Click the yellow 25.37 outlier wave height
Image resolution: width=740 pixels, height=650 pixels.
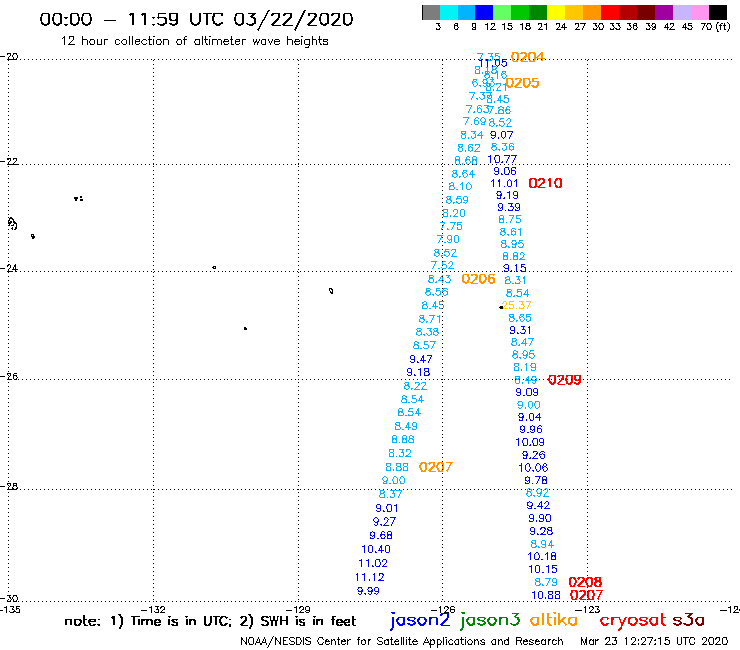click(x=516, y=305)
